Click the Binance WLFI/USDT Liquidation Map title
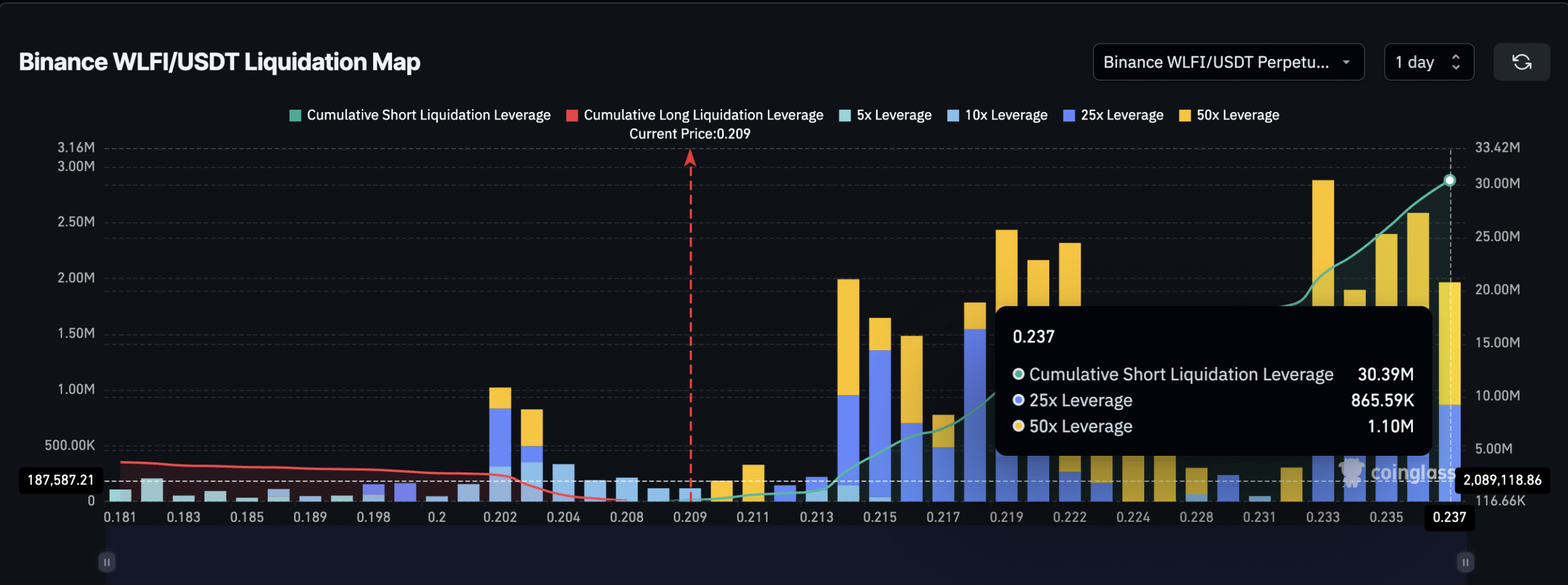The image size is (1568, 585). pos(219,62)
